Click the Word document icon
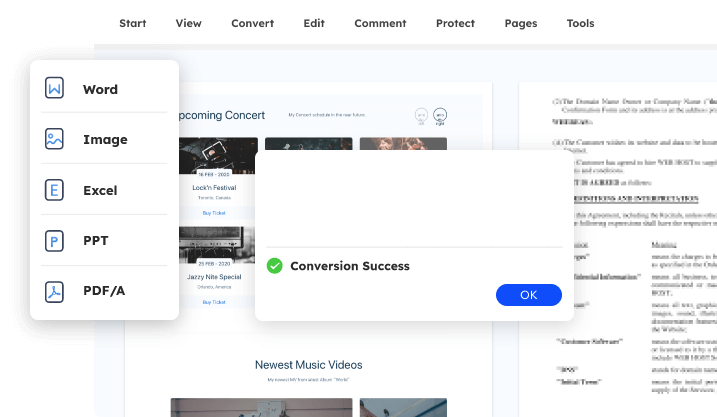 tap(54, 89)
